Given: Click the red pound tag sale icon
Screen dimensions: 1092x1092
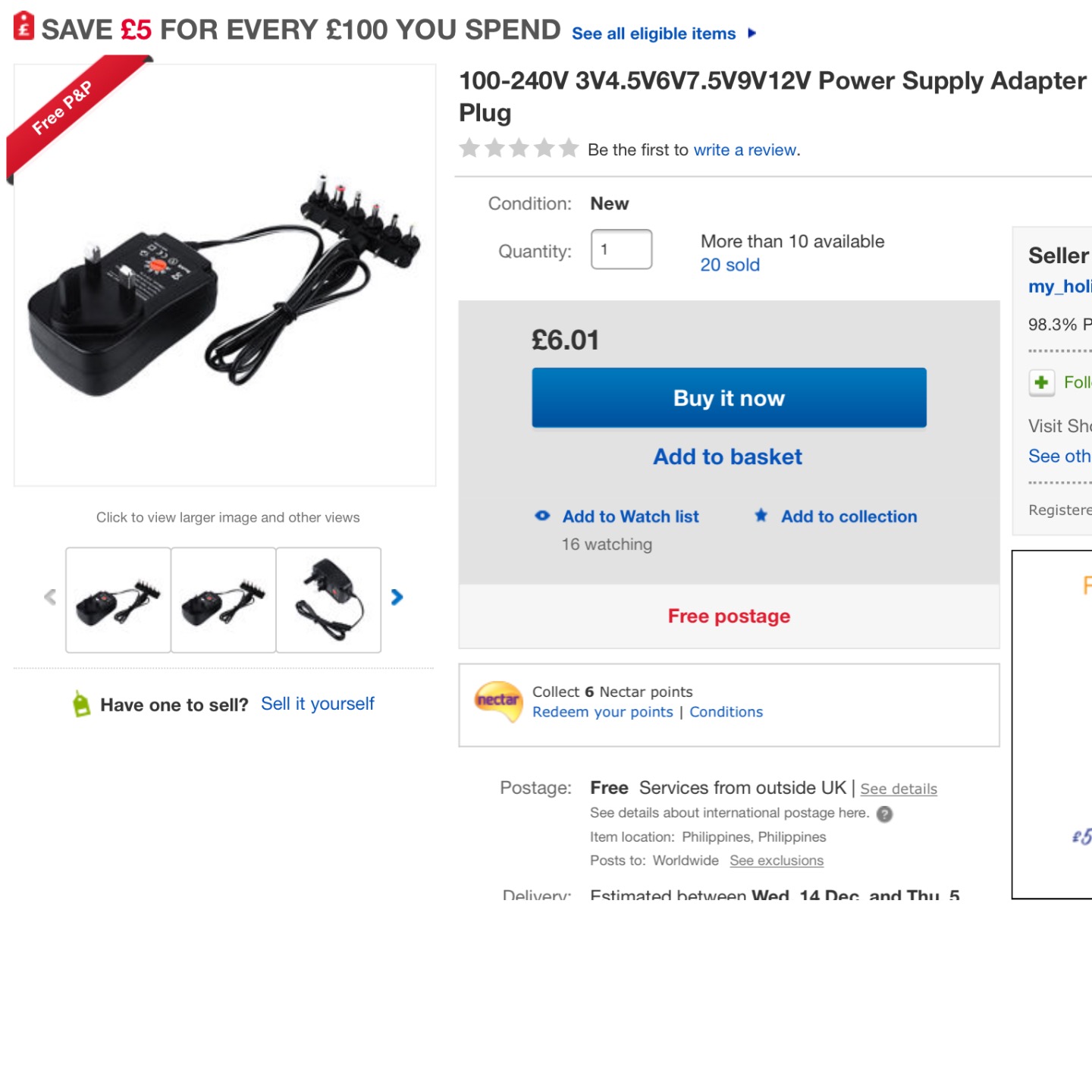Looking at the screenshot, I should 24,27.
